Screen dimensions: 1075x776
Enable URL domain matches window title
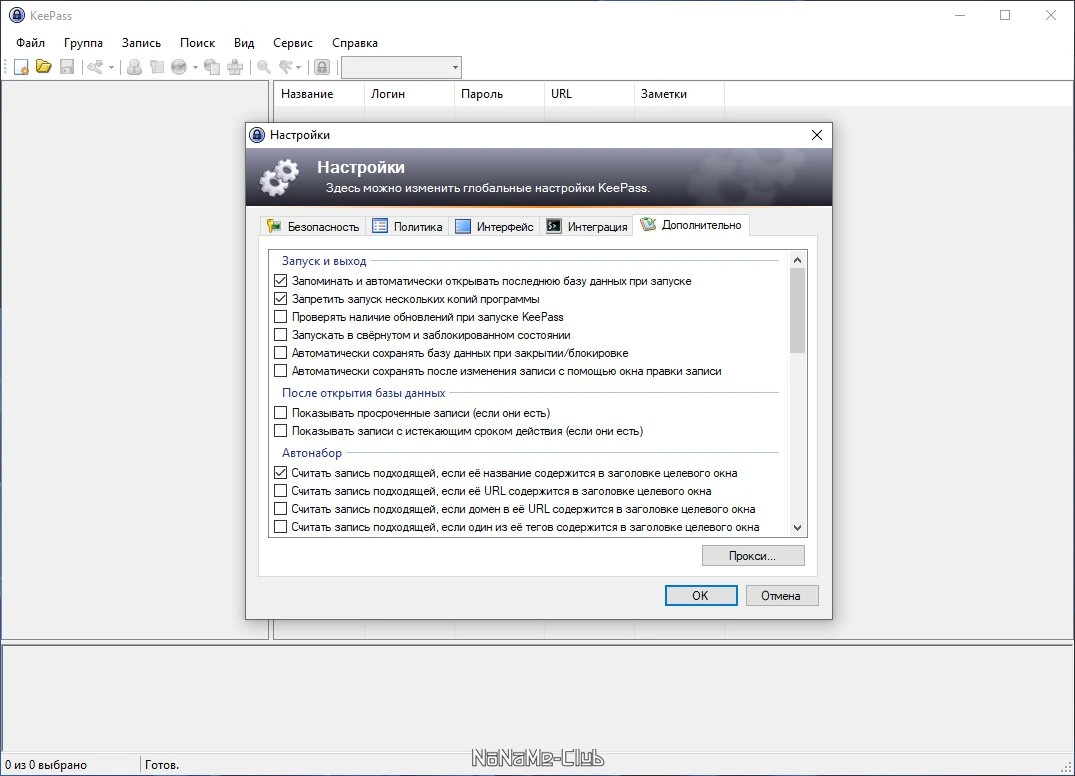(280, 509)
